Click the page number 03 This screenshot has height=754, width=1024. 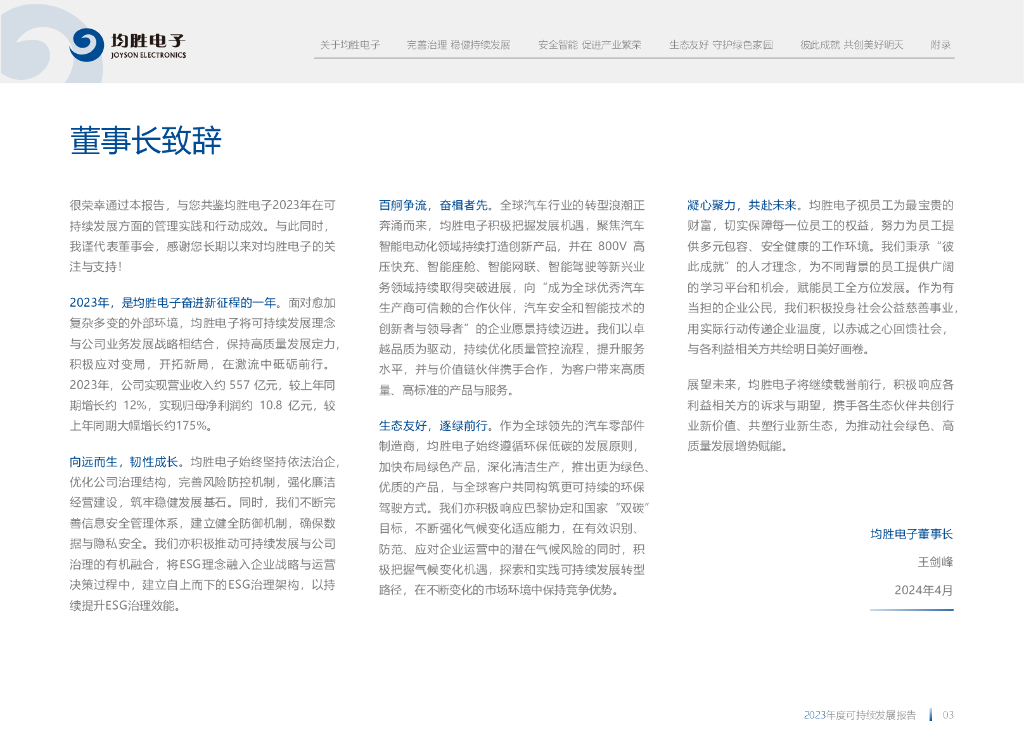948,715
